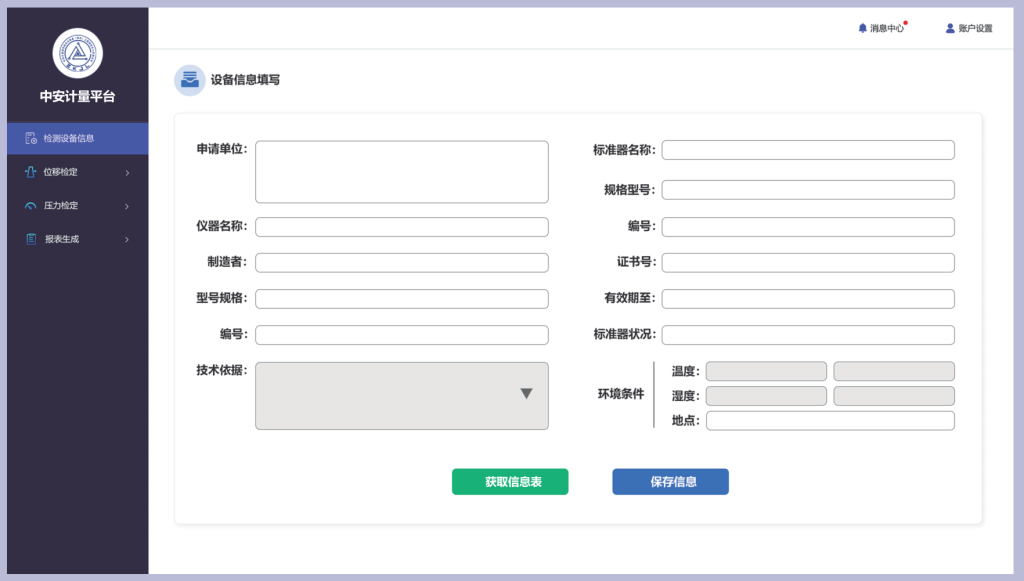Open the 报表生成 menu item
This screenshot has width=1024, height=581.
[78, 239]
